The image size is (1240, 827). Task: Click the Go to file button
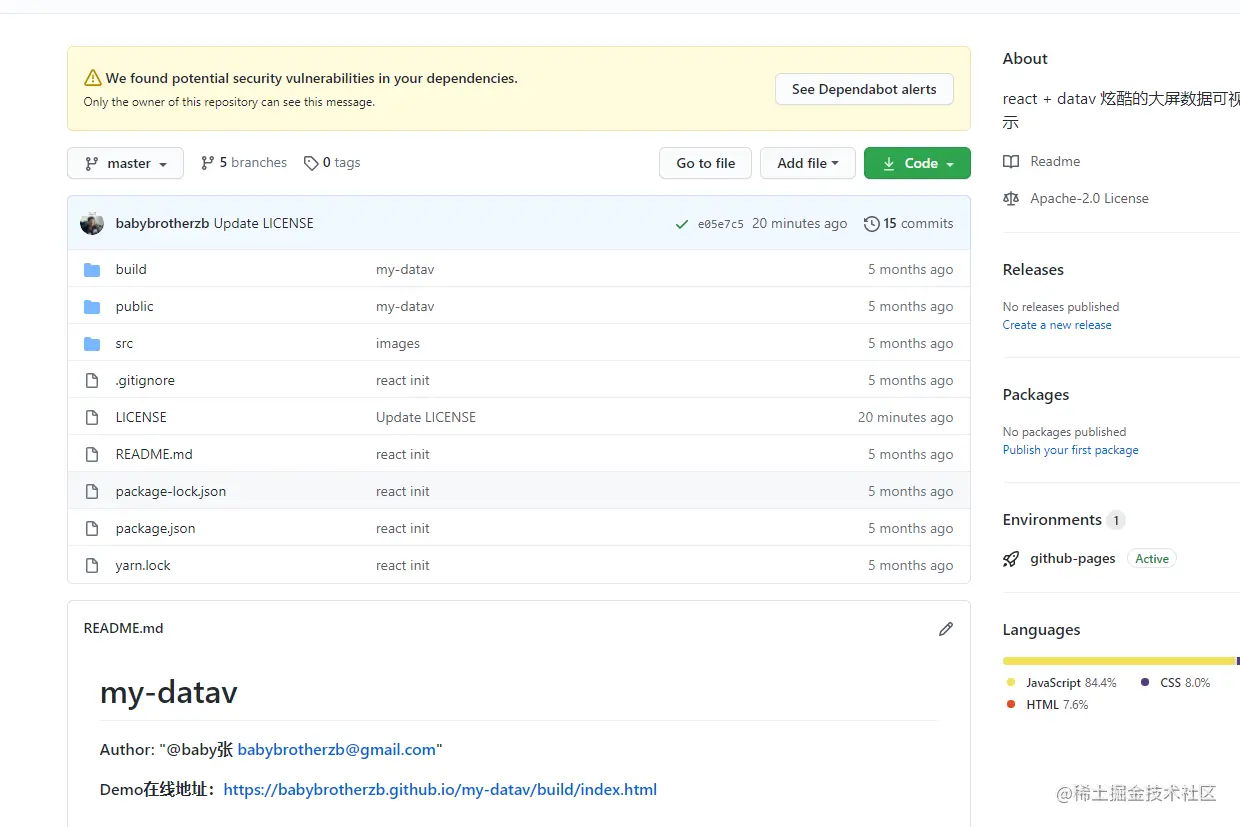coord(705,163)
